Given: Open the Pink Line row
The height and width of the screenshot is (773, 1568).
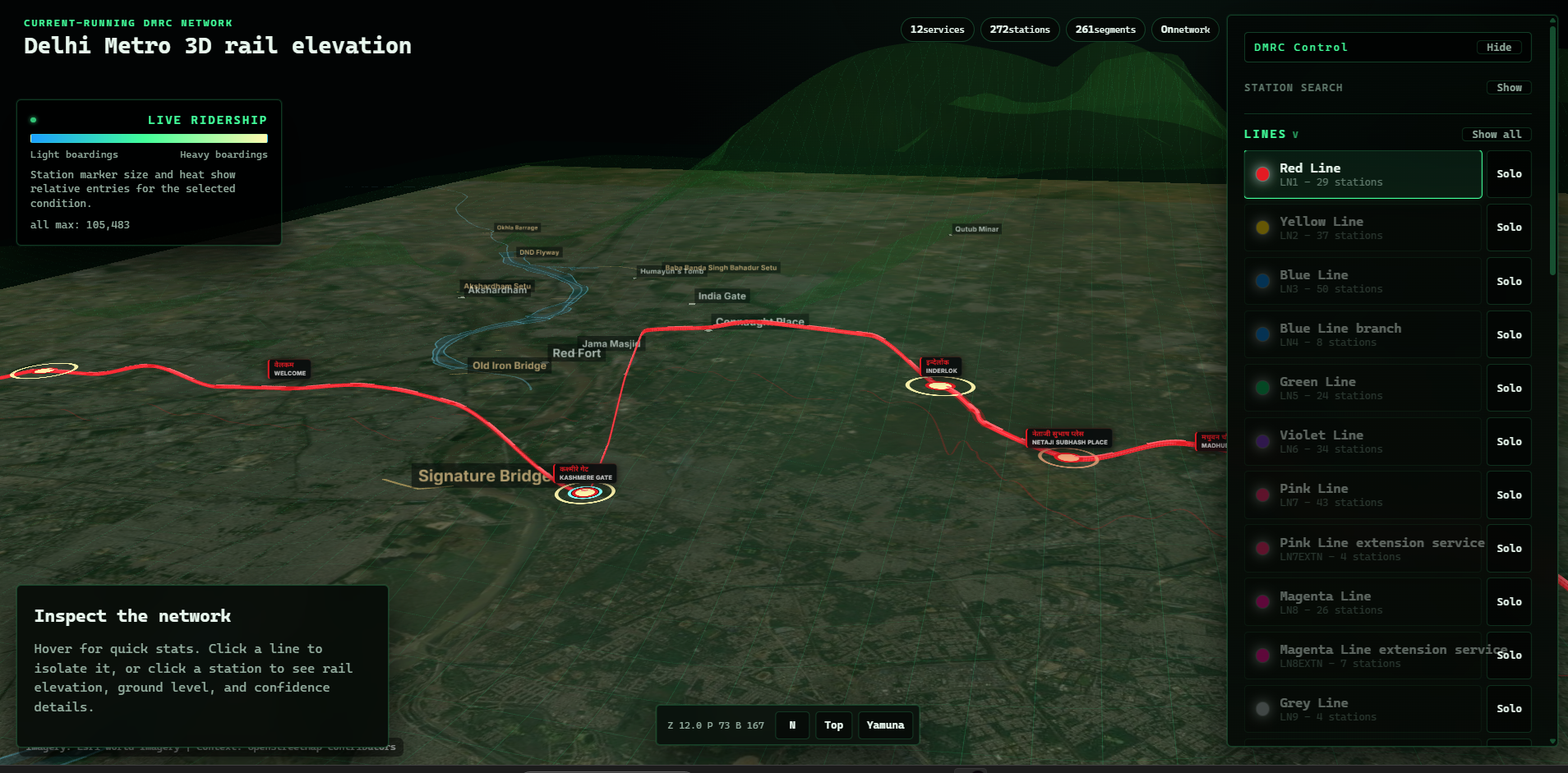Looking at the screenshot, I should [x=1363, y=495].
